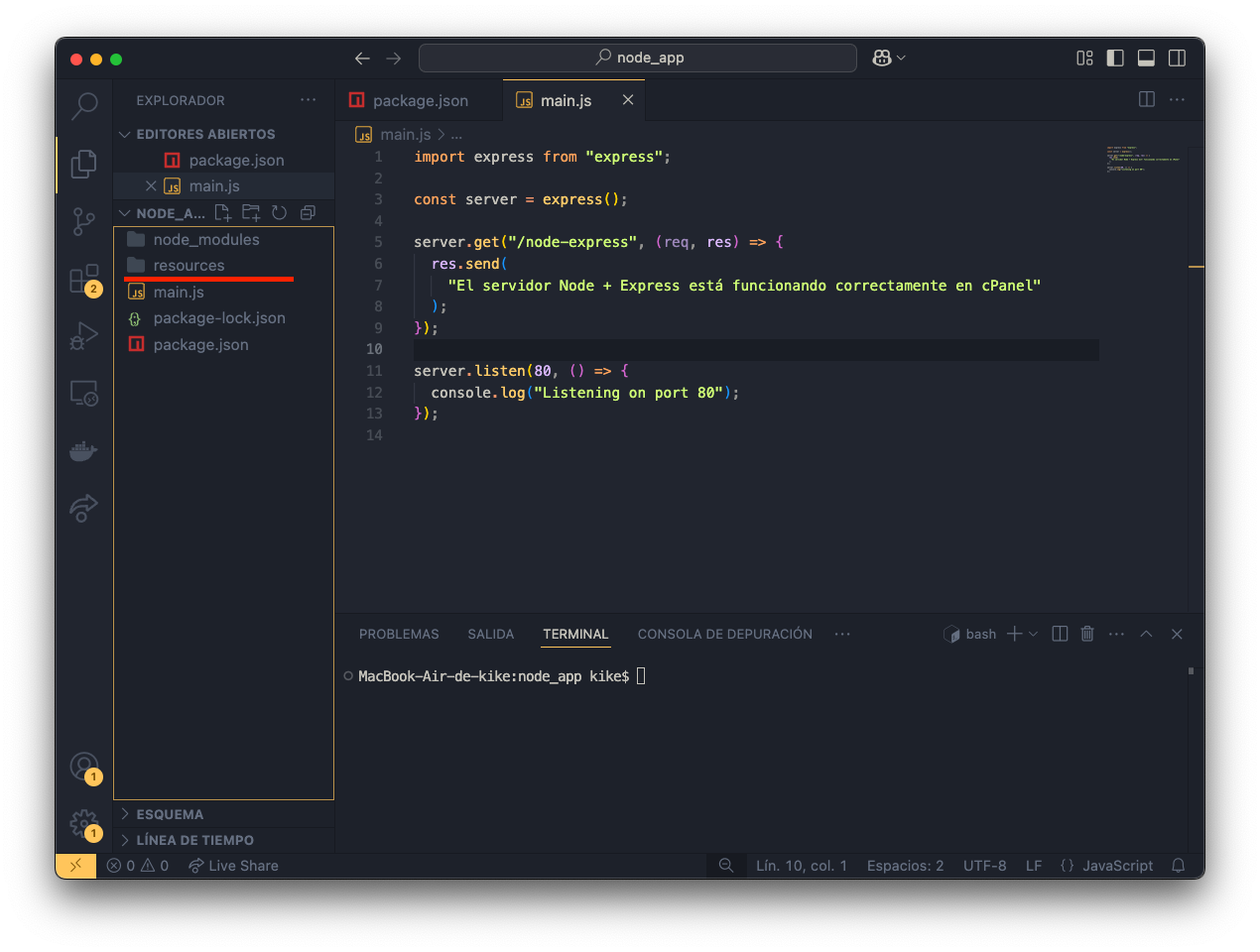Split the editor to the right
1260x952 pixels.
(1147, 99)
